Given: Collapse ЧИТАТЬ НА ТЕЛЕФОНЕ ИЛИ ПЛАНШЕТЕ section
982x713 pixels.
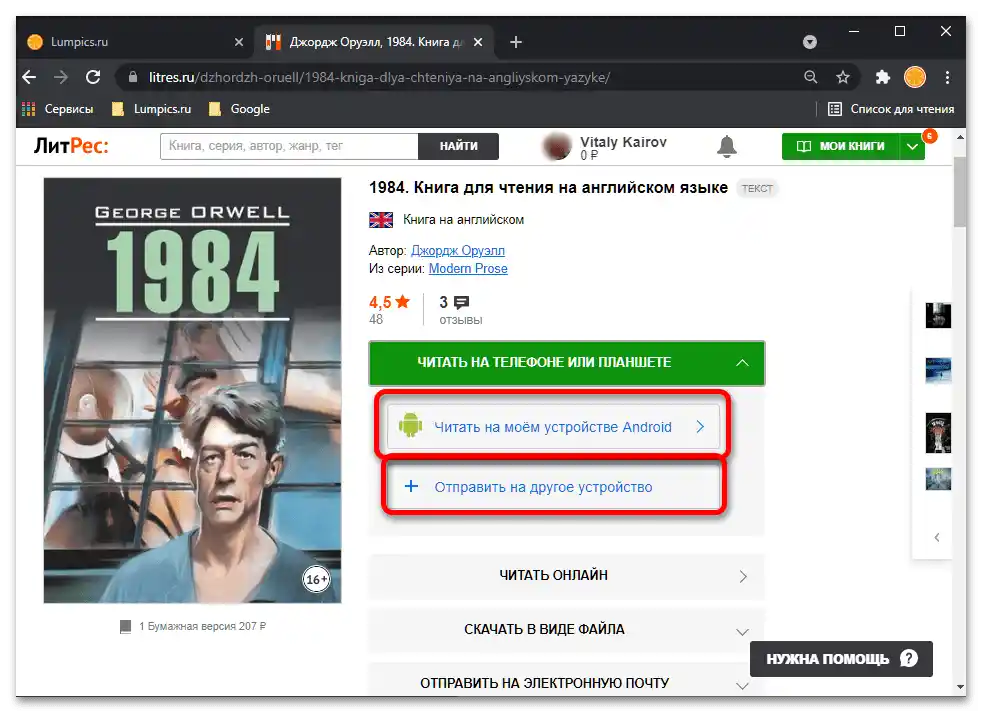Looking at the screenshot, I should pyautogui.click(x=567, y=363).
